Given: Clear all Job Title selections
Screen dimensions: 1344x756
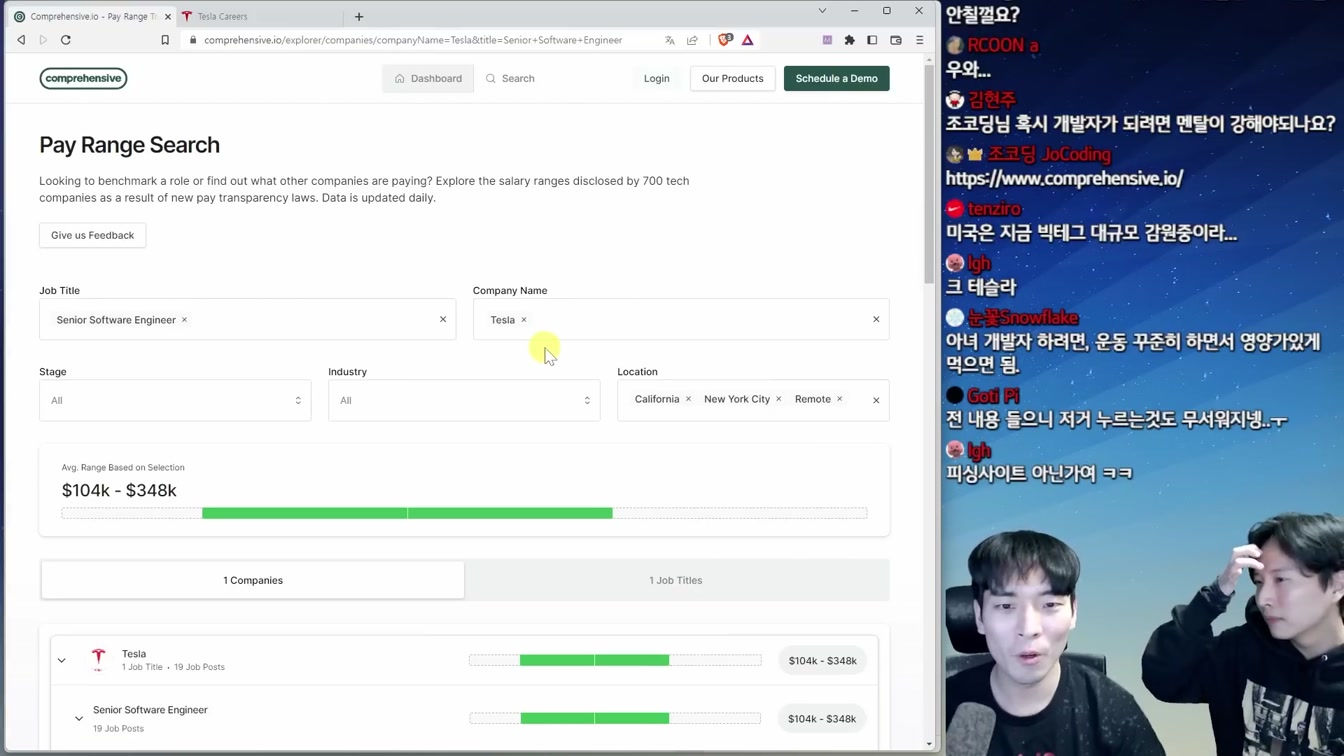Looking at the screenshot, I should 443,320.
